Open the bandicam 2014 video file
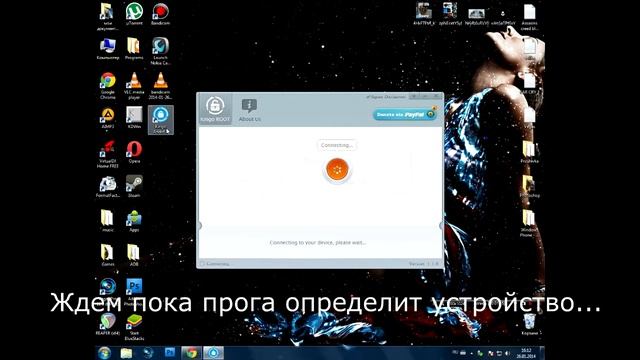 coord(160,86)
